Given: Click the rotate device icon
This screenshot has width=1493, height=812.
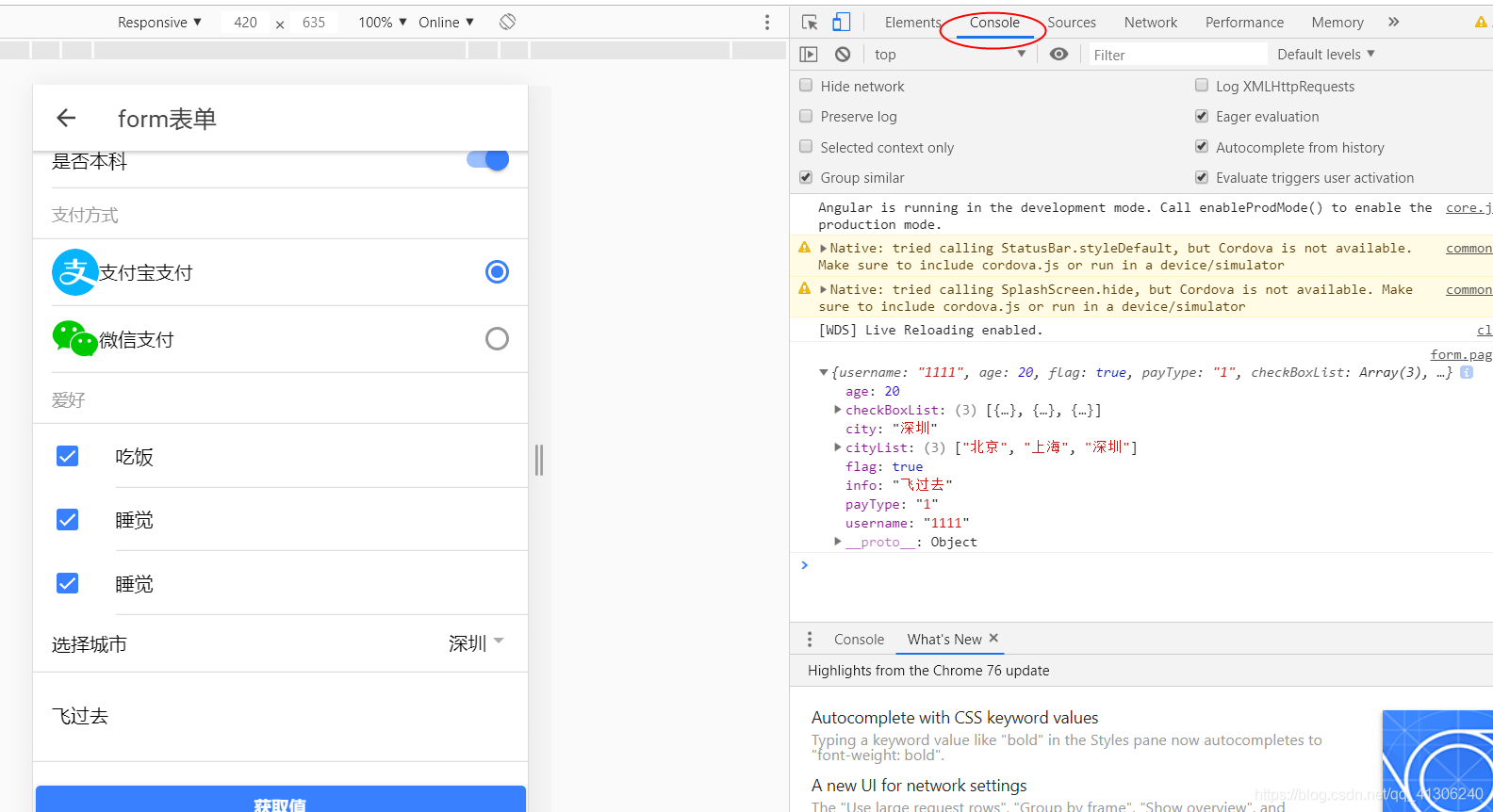Looking at the screenshot, I should 507,22.
